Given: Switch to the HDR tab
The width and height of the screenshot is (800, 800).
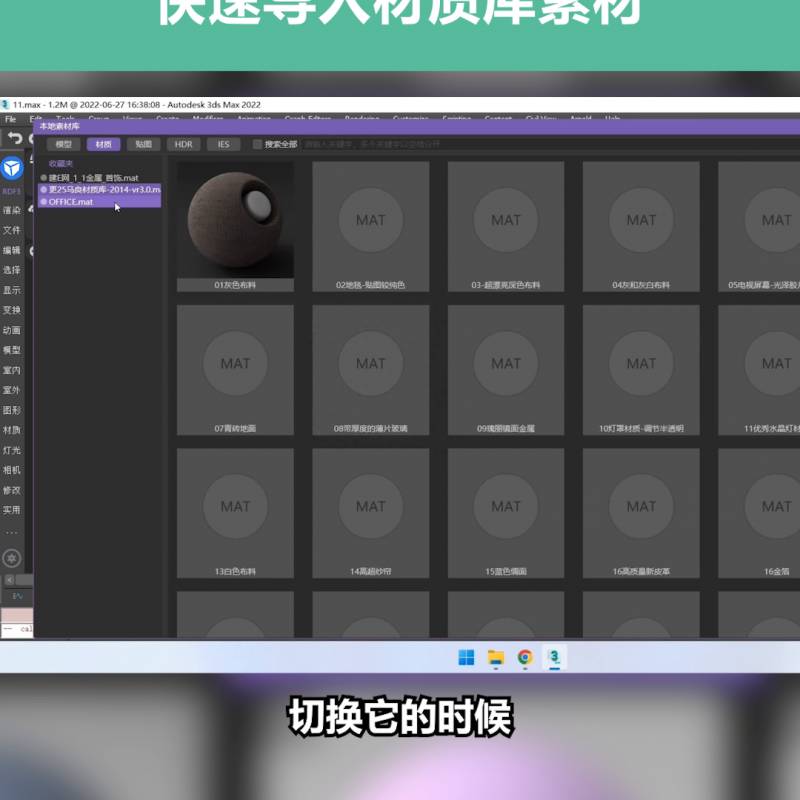Looking at the screenshot, I should coord(183,144).
